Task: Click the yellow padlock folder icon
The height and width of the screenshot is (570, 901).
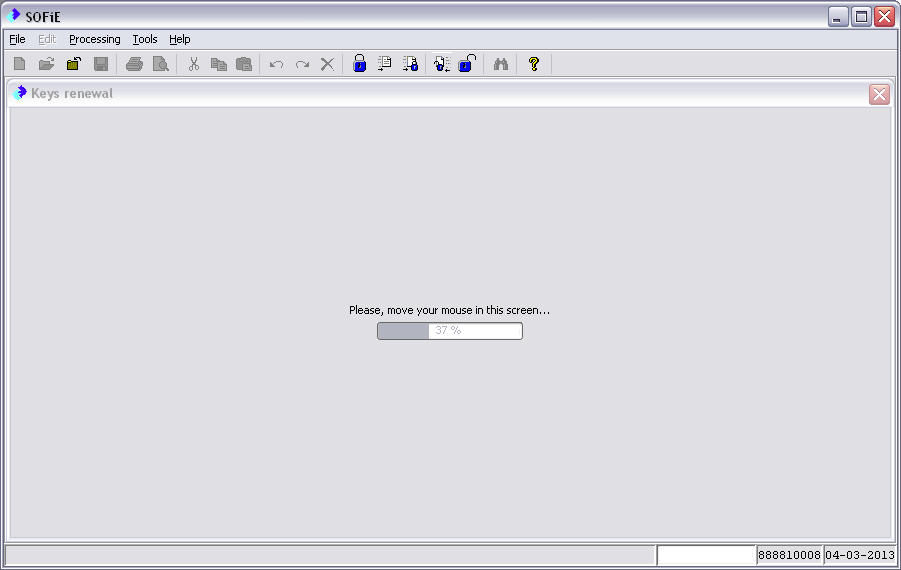Action: pos(73,64)
